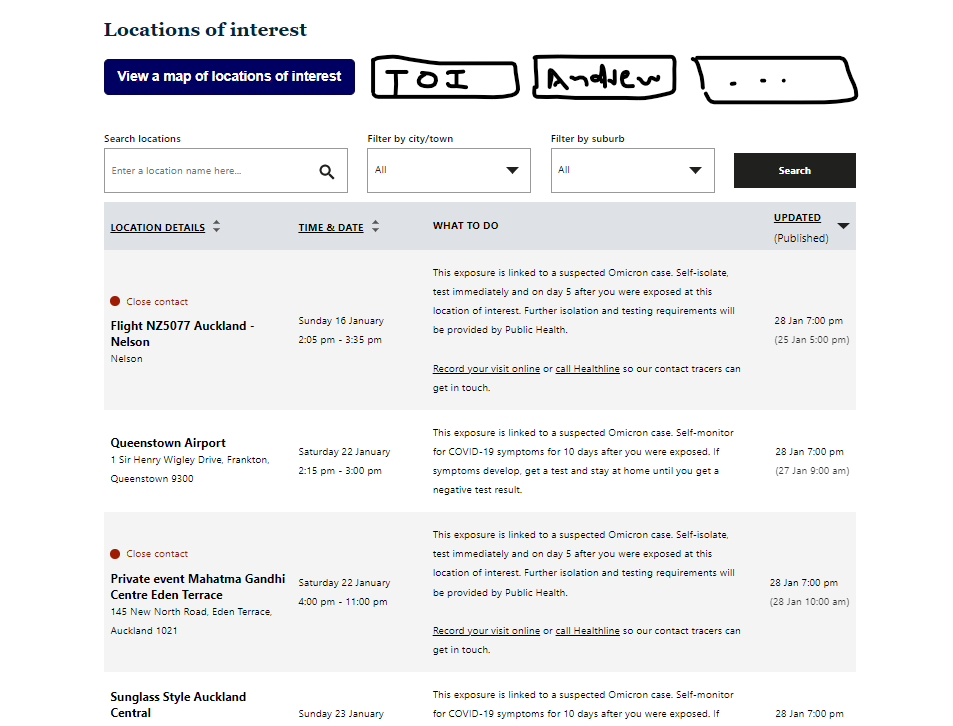Click call Healthline link in Flight NZ5077 row

point(588,369)
